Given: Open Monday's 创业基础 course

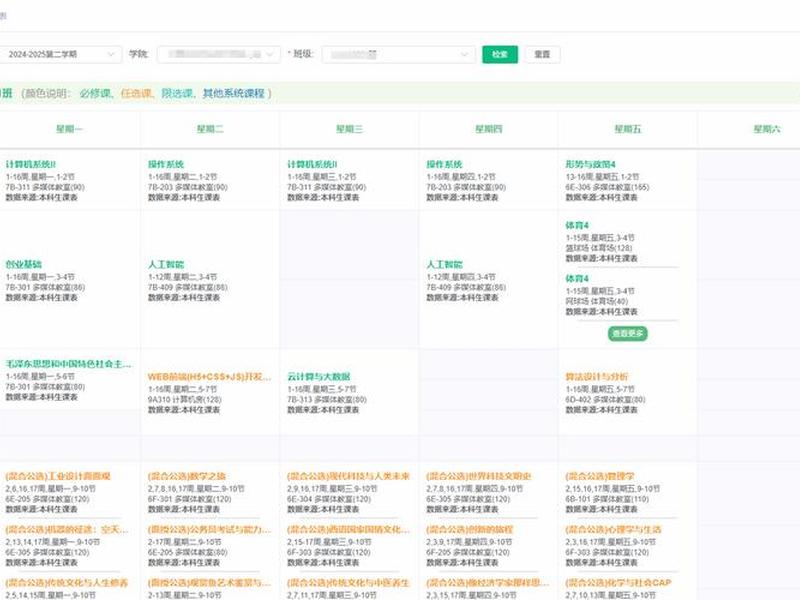Looking at the screenshot, I should [23, 264].
